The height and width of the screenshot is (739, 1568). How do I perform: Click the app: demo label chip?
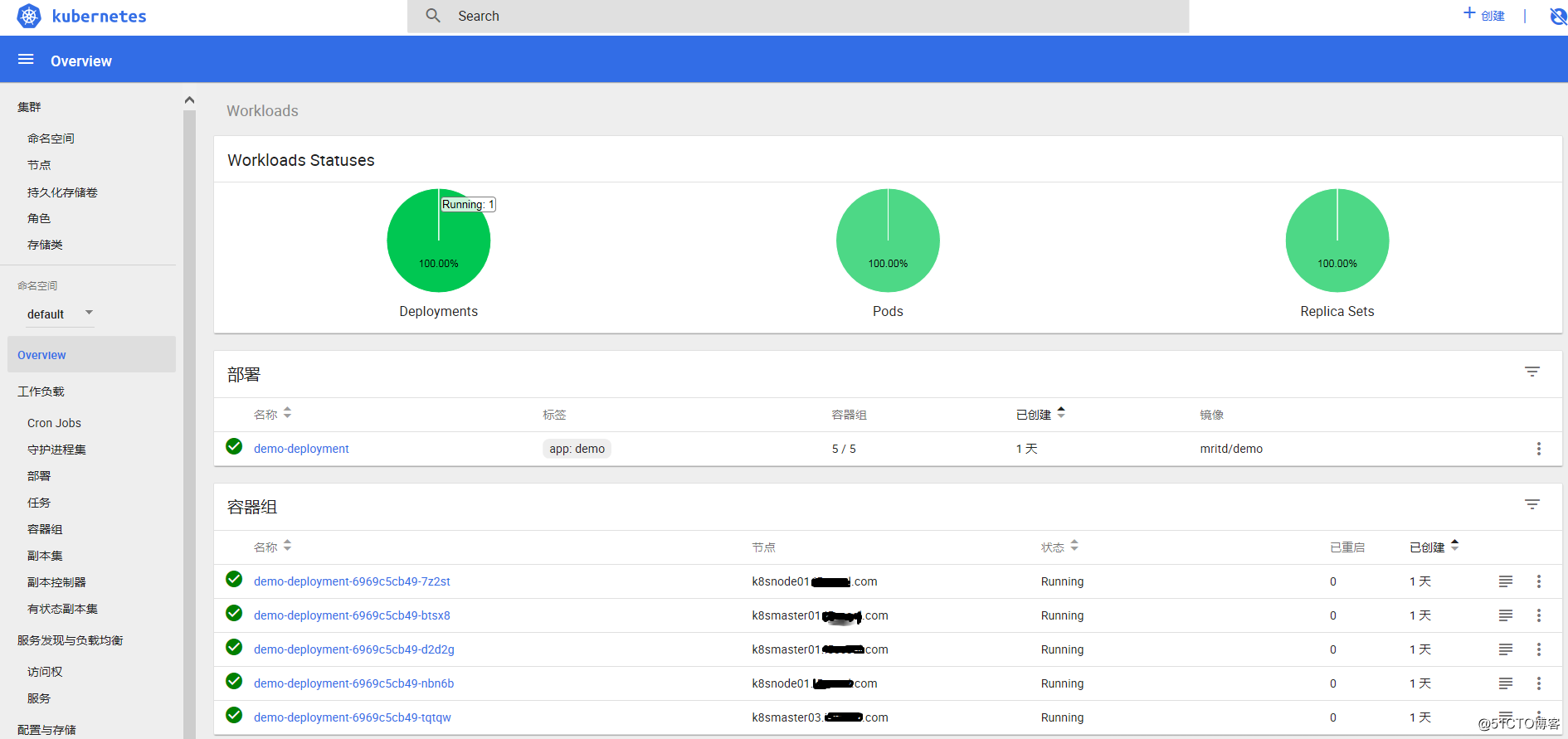[x=577, y=449]
